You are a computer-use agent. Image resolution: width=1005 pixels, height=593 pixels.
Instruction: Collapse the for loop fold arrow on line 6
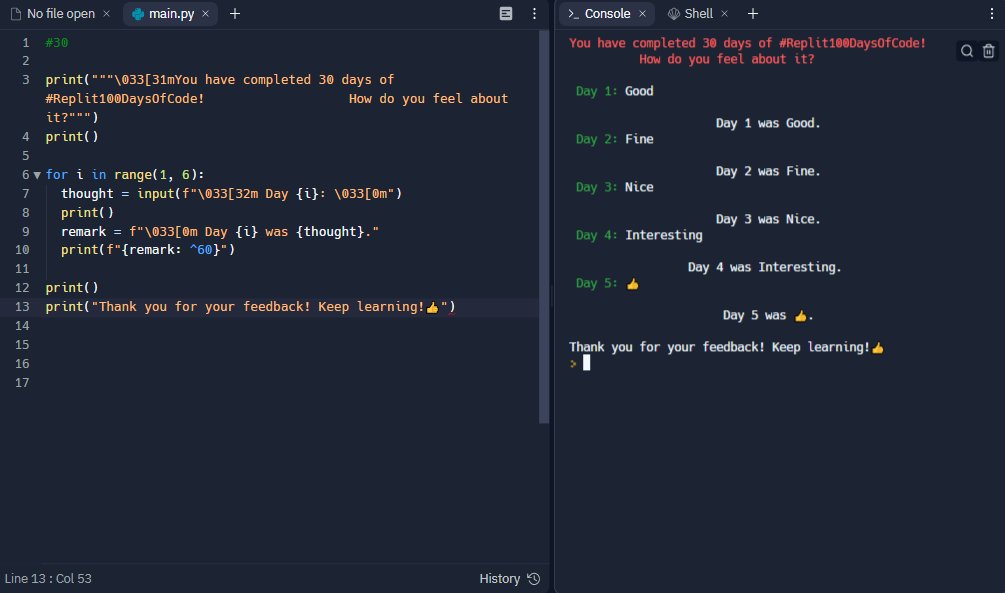click(x=37, y=175)
